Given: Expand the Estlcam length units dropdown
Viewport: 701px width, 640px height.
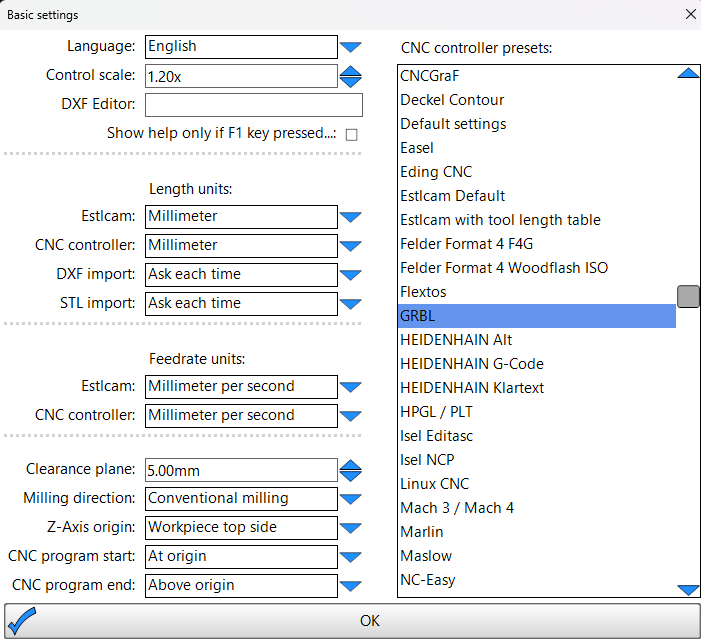Looking at the screenshot, I should 350,217.
